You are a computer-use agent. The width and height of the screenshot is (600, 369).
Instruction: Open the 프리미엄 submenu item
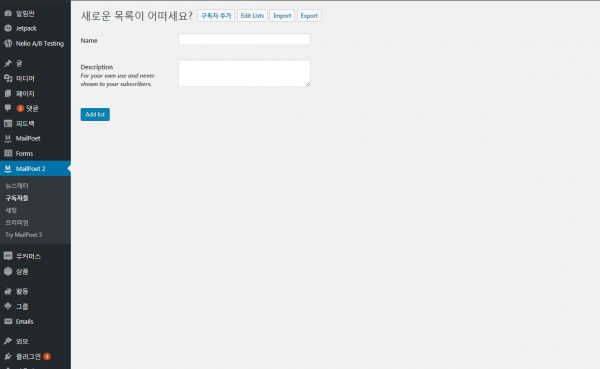17,222
